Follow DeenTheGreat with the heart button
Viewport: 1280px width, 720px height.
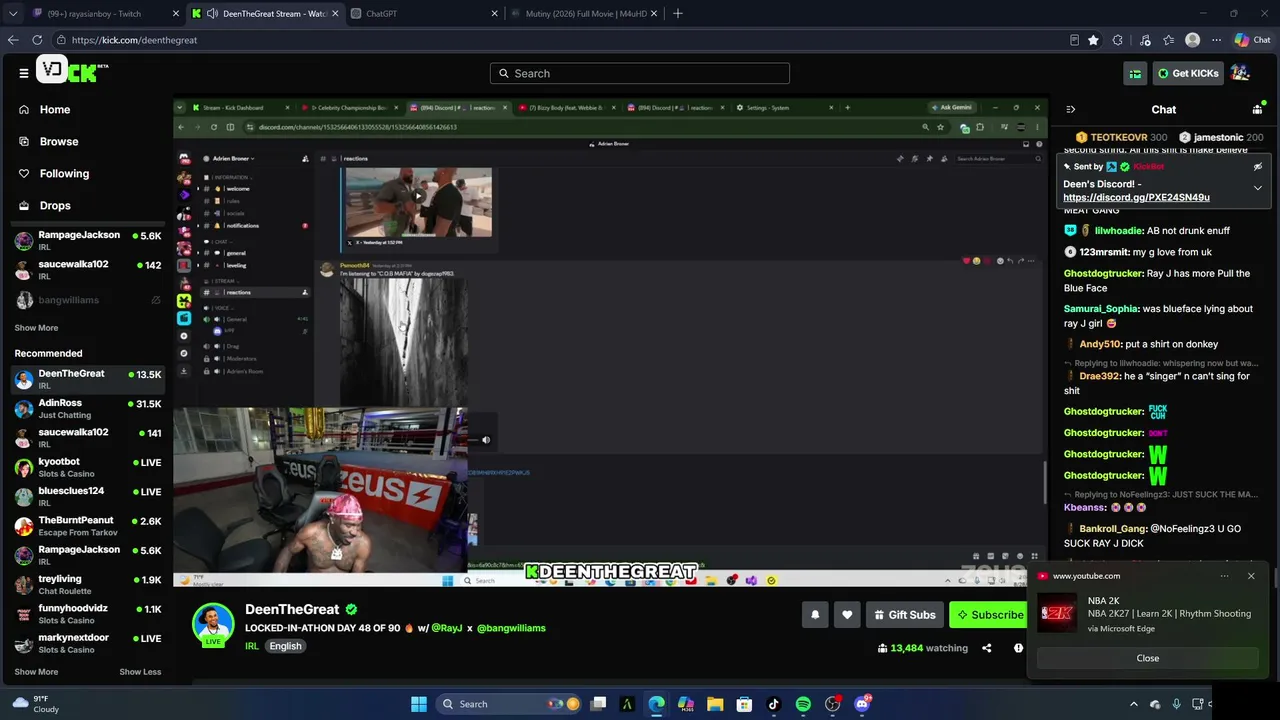tap(847, 615)
